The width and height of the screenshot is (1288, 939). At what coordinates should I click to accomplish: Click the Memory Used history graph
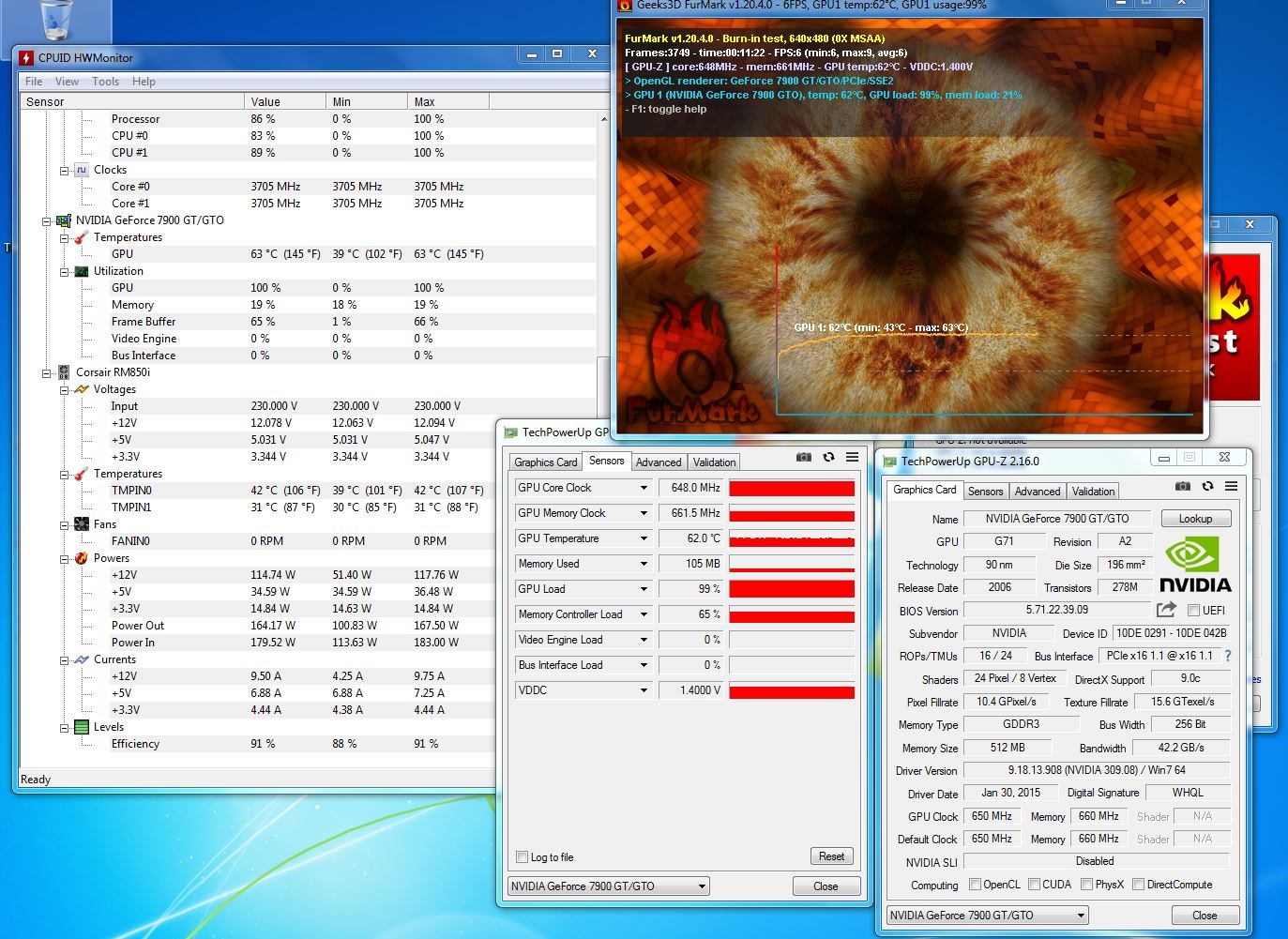[792, 564]
